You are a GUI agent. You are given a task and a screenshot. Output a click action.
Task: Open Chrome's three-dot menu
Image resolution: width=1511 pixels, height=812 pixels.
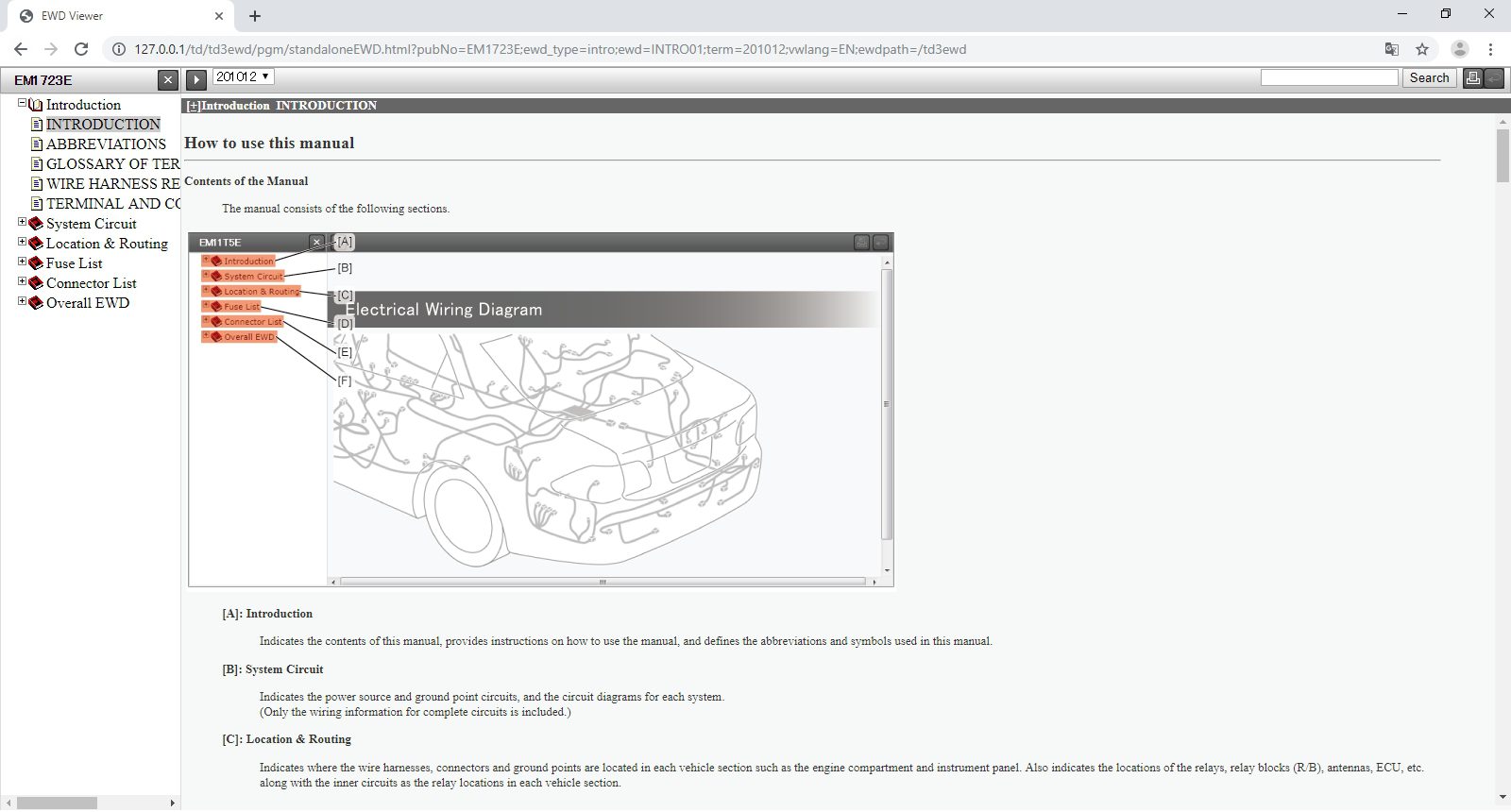tap(1490, 49)
